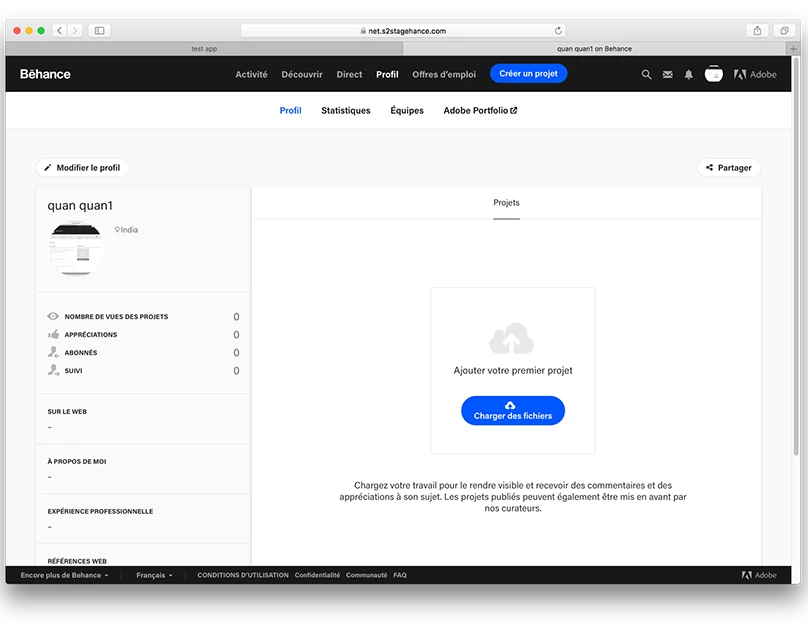
Task: Click the Modifier le profil button
Action: click(x=82, y=168)
